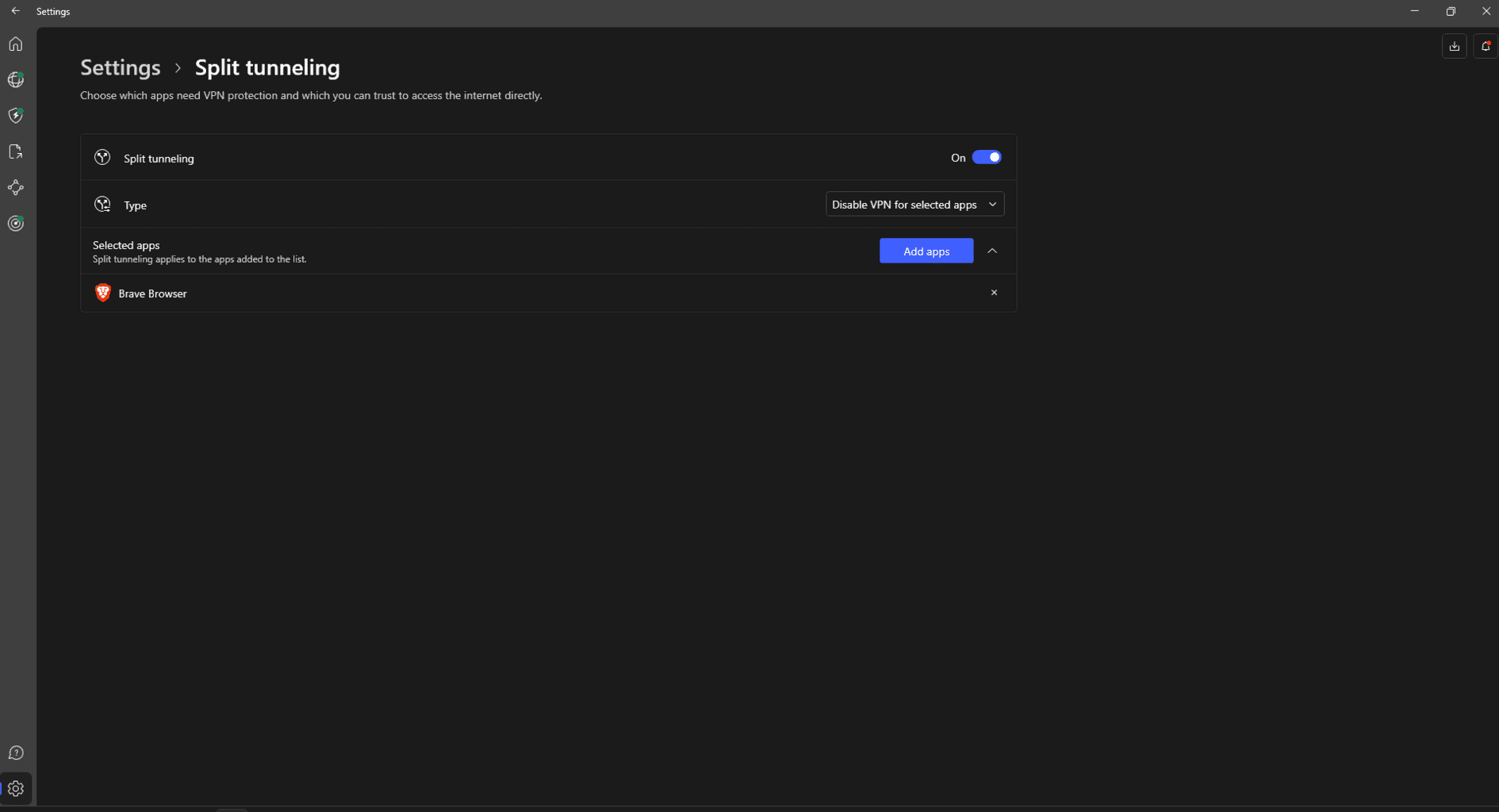Open the Type dropdown for split tunneling

(914, 205)
